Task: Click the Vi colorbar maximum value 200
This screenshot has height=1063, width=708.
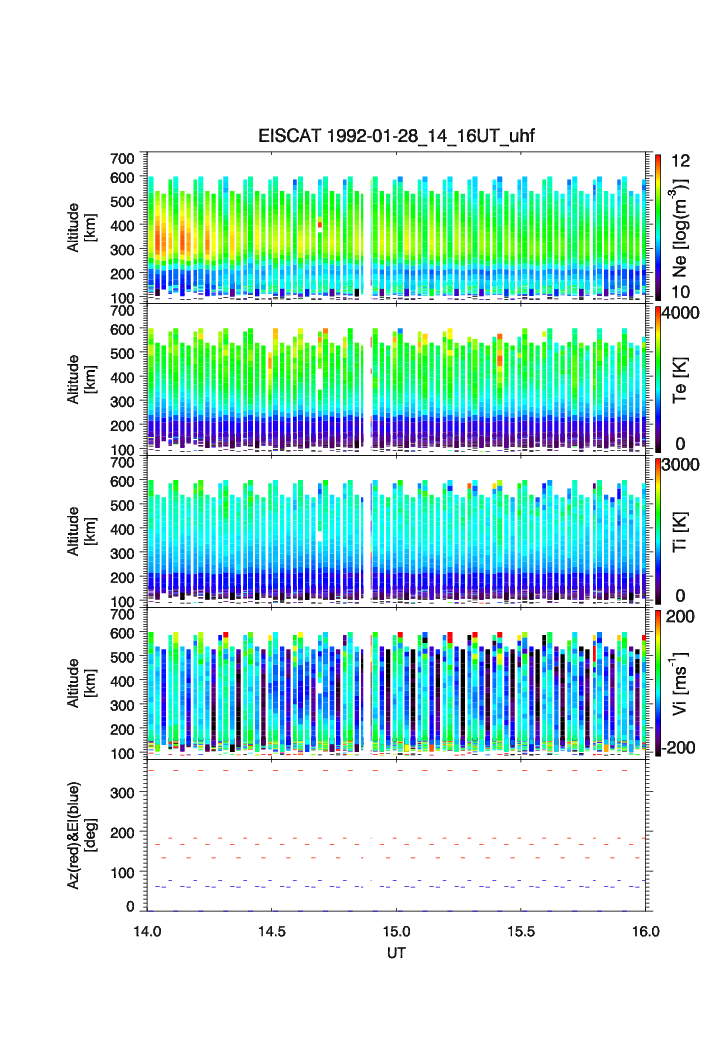Action: pos(680,616)
